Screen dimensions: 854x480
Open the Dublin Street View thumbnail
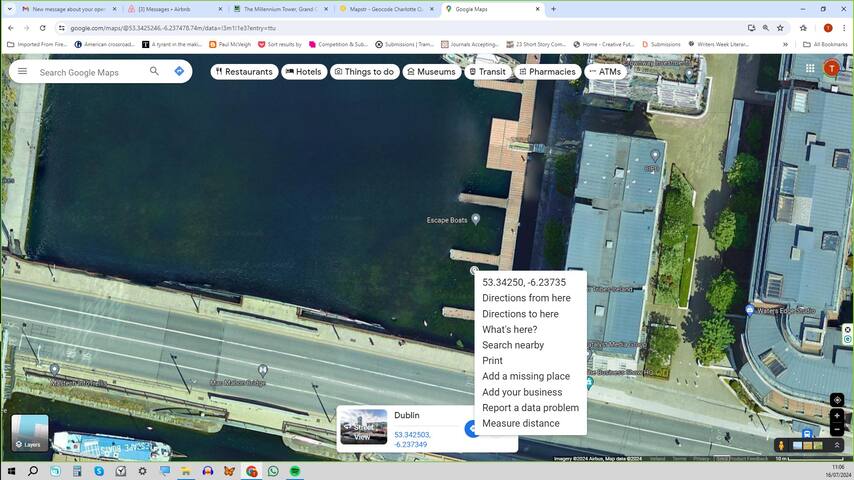pyautogui.click(x=363, y=427)
